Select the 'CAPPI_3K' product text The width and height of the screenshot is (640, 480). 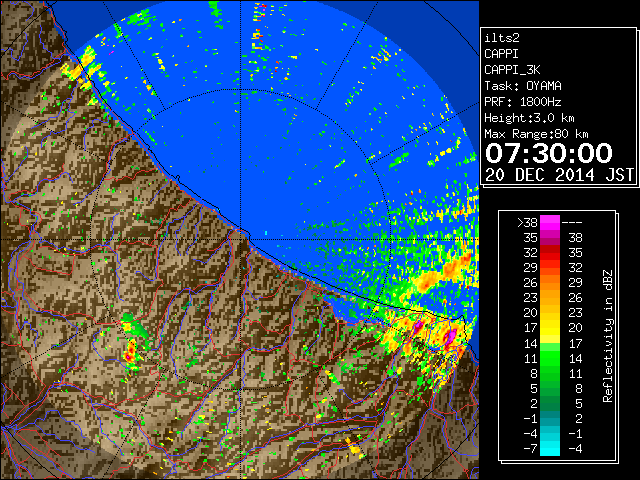[x=512, y=70]
